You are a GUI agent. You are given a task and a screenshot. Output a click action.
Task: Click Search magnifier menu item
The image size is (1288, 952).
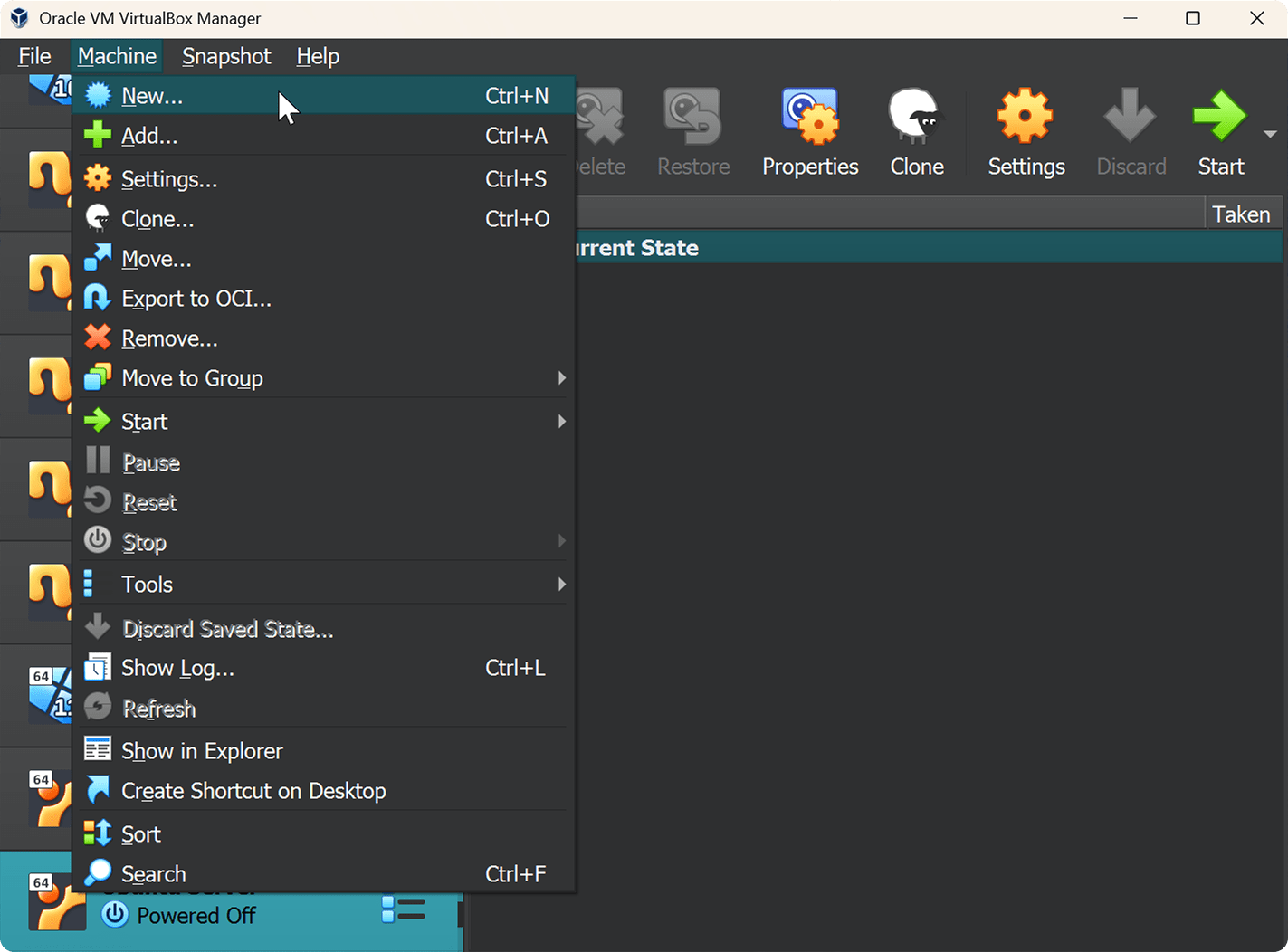click(x=154, y=874)
